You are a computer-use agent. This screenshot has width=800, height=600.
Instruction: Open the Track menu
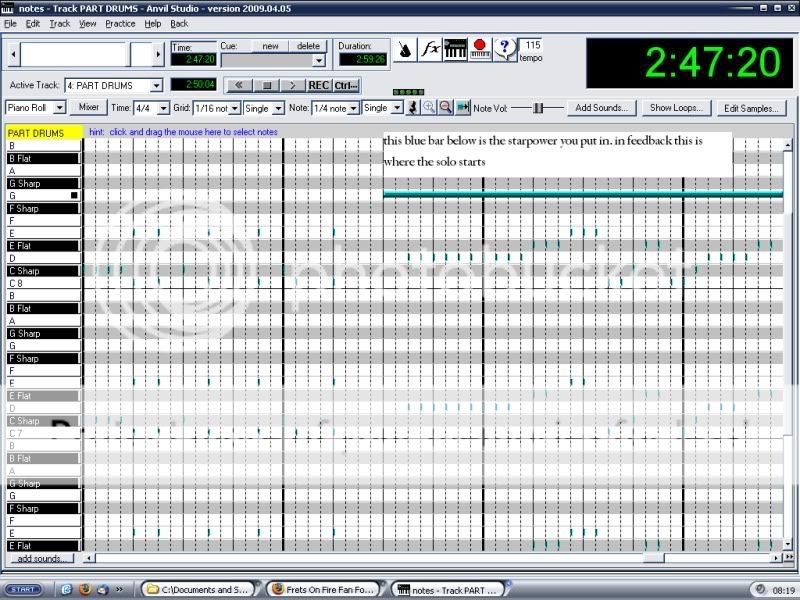pos(60,24)
